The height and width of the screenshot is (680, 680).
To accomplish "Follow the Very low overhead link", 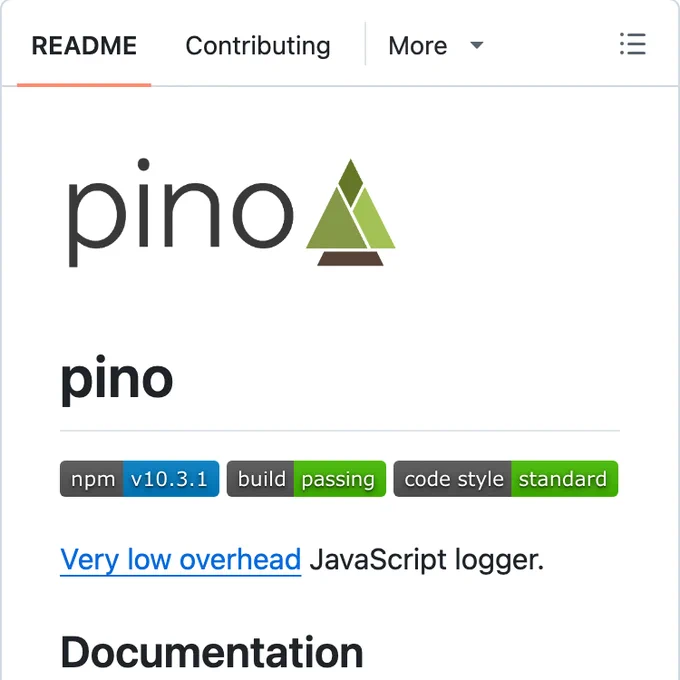I will [180, 559].
